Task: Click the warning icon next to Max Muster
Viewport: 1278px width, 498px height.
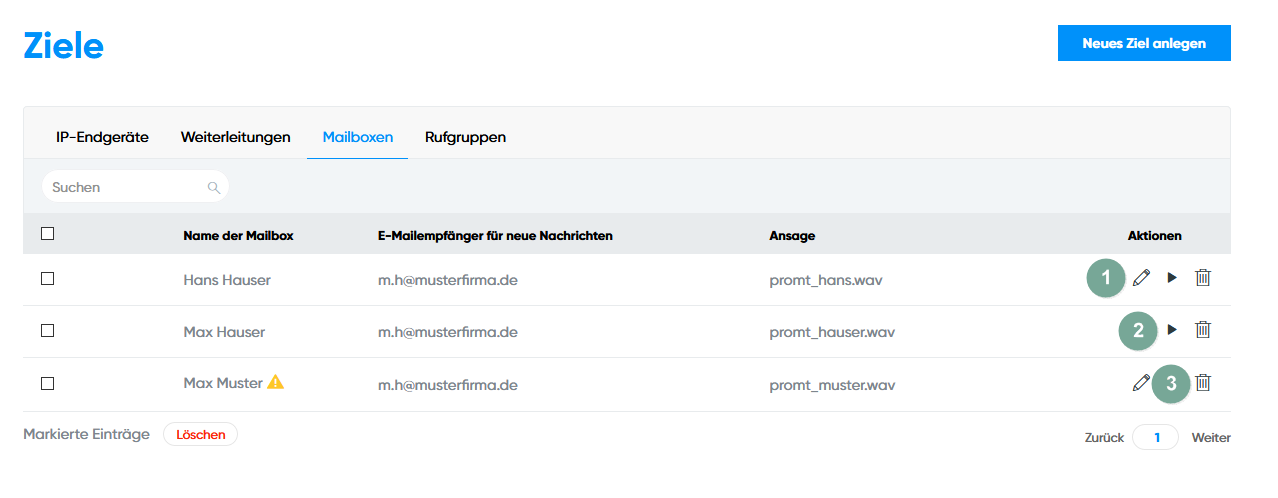Action: tap(276, 382)
